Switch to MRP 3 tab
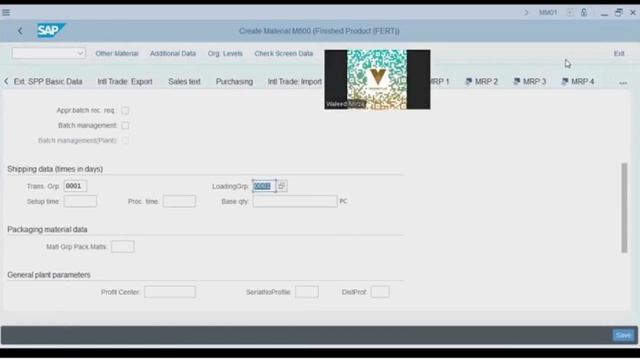The height and width of the screenshot is (360, 640). pyautogui.click(x=530, y=82)
